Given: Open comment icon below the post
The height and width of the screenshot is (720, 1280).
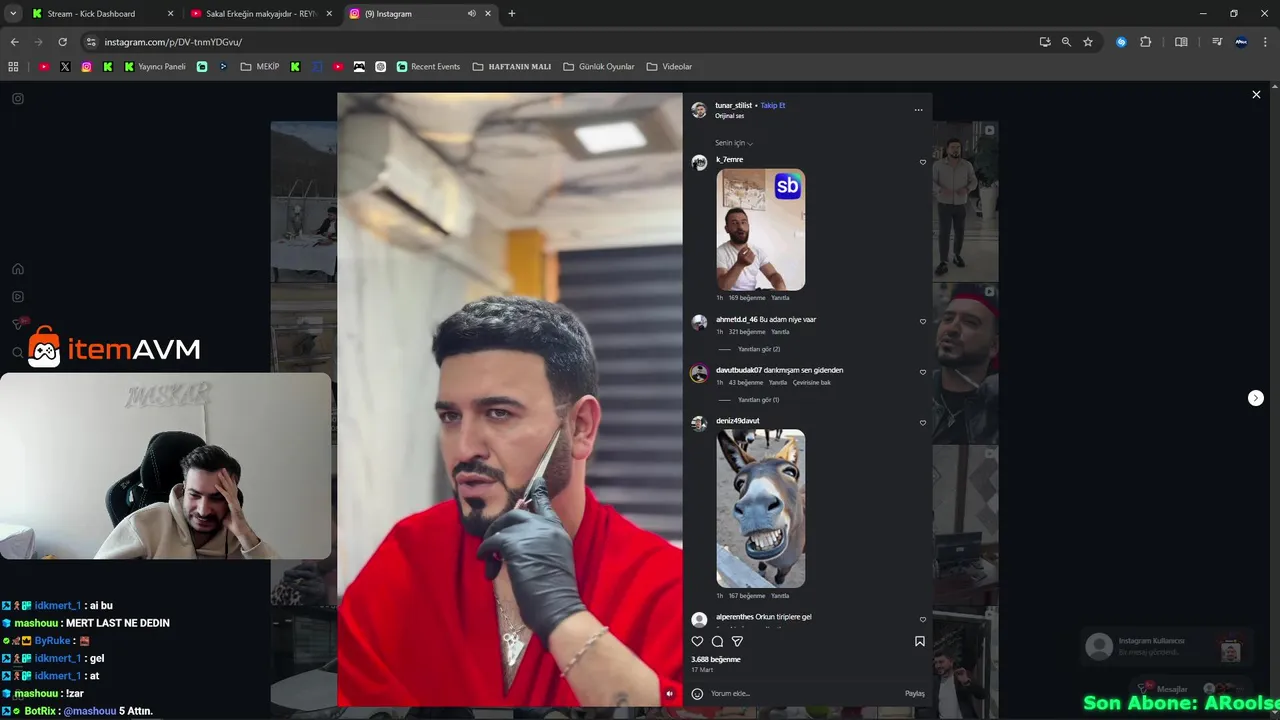Looking at the screenshot, I should tap(717, 641).
